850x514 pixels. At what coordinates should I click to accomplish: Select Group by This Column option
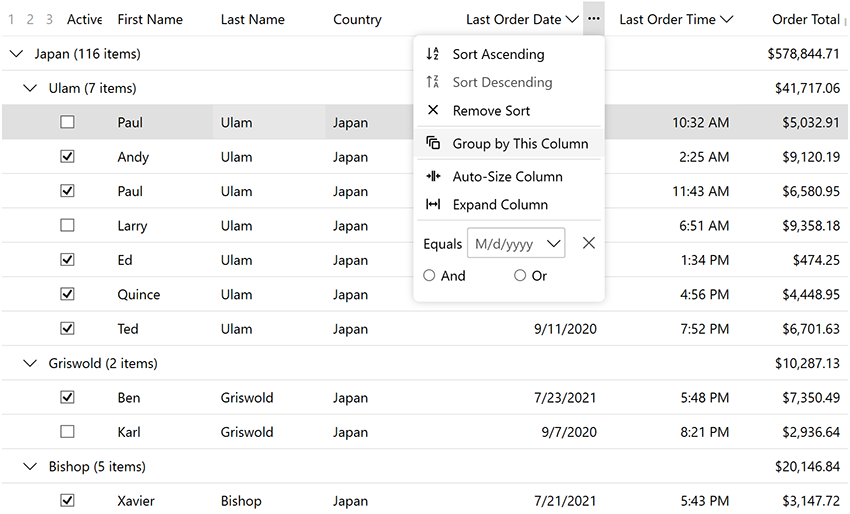(520, 143)
